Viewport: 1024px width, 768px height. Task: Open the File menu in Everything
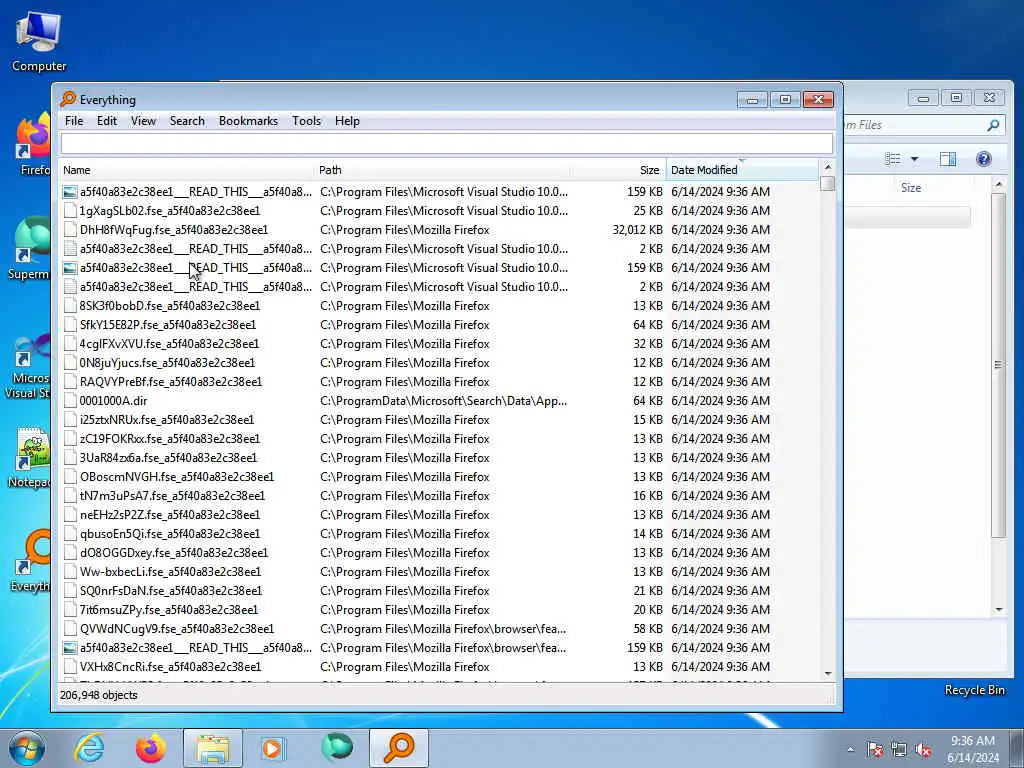click(x=74, y=121)
